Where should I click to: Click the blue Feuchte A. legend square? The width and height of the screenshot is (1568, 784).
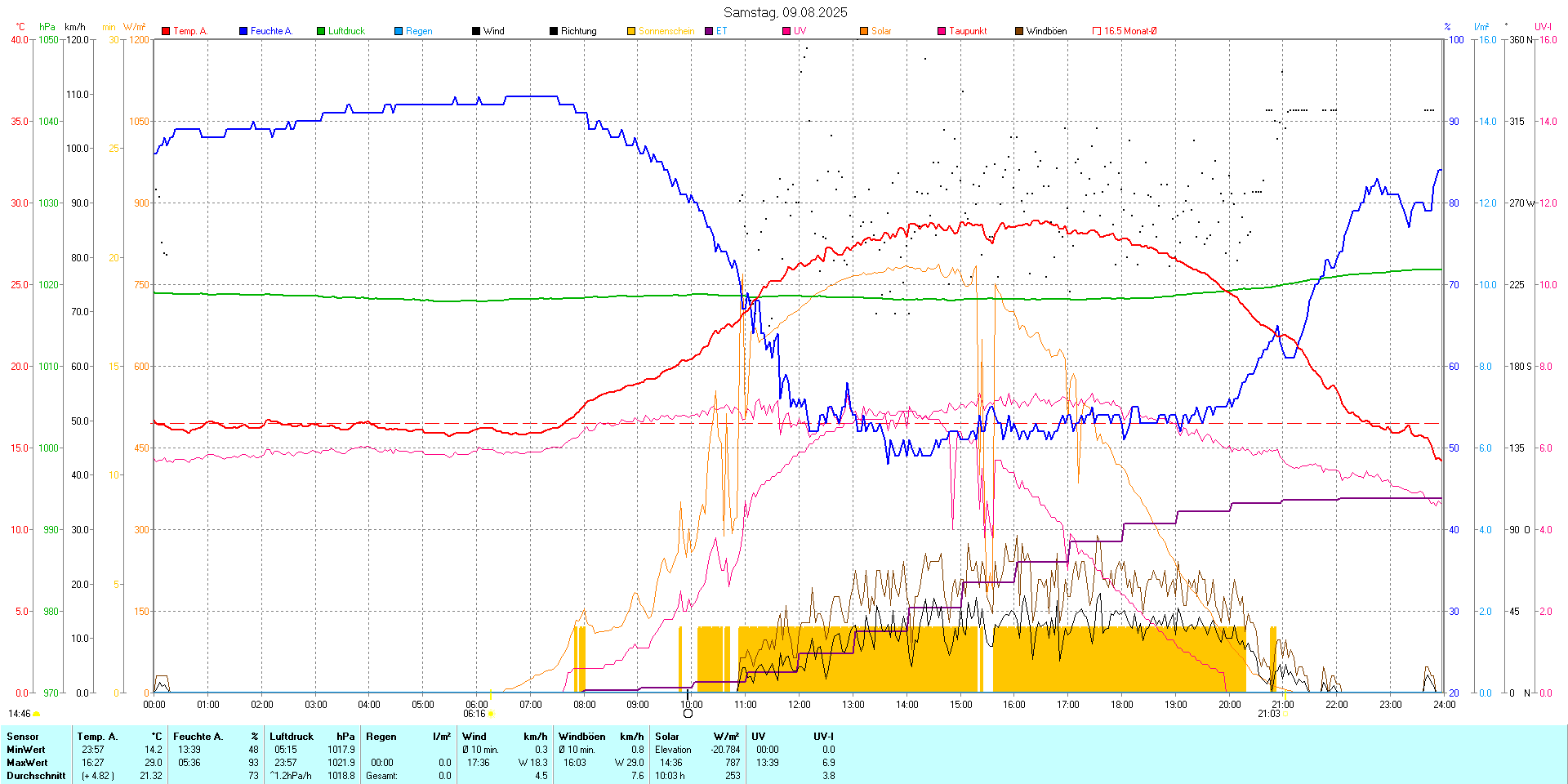(243, 31)
